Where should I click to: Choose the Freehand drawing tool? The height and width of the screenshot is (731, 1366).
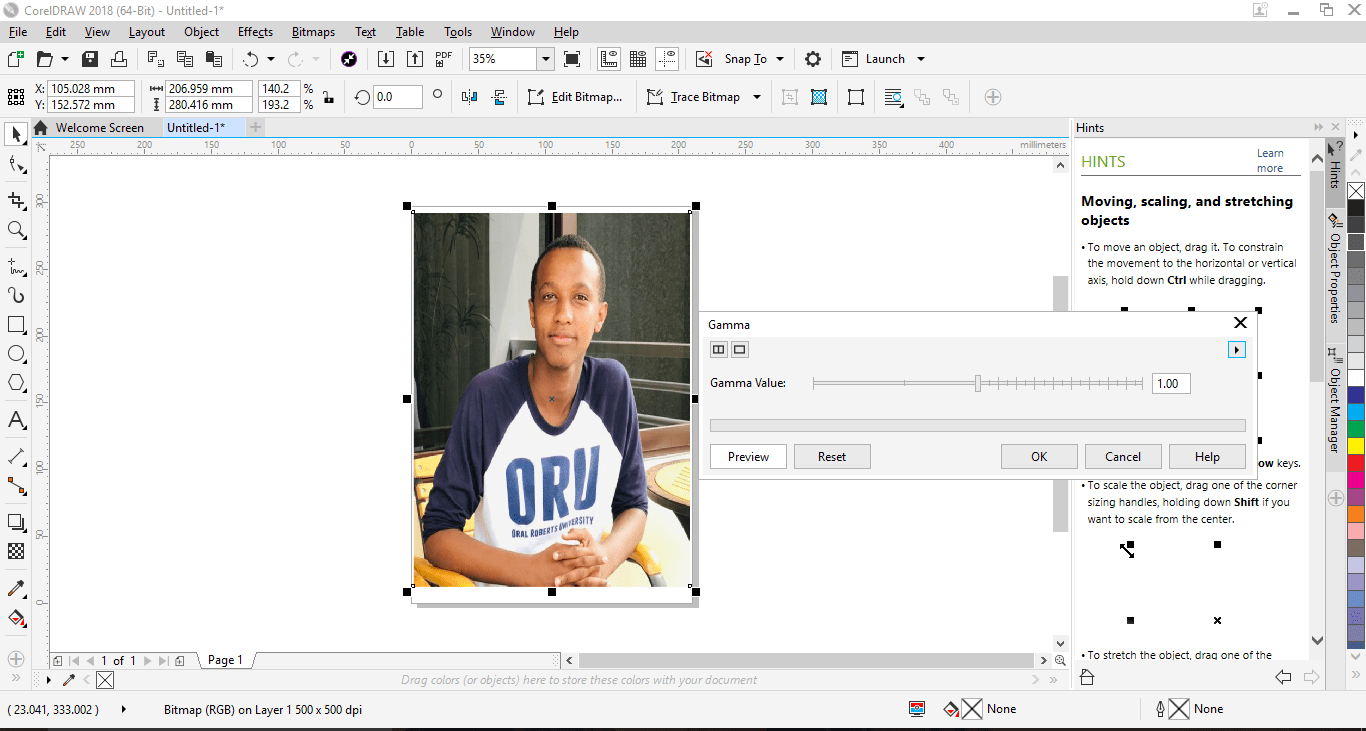(17, 265)
